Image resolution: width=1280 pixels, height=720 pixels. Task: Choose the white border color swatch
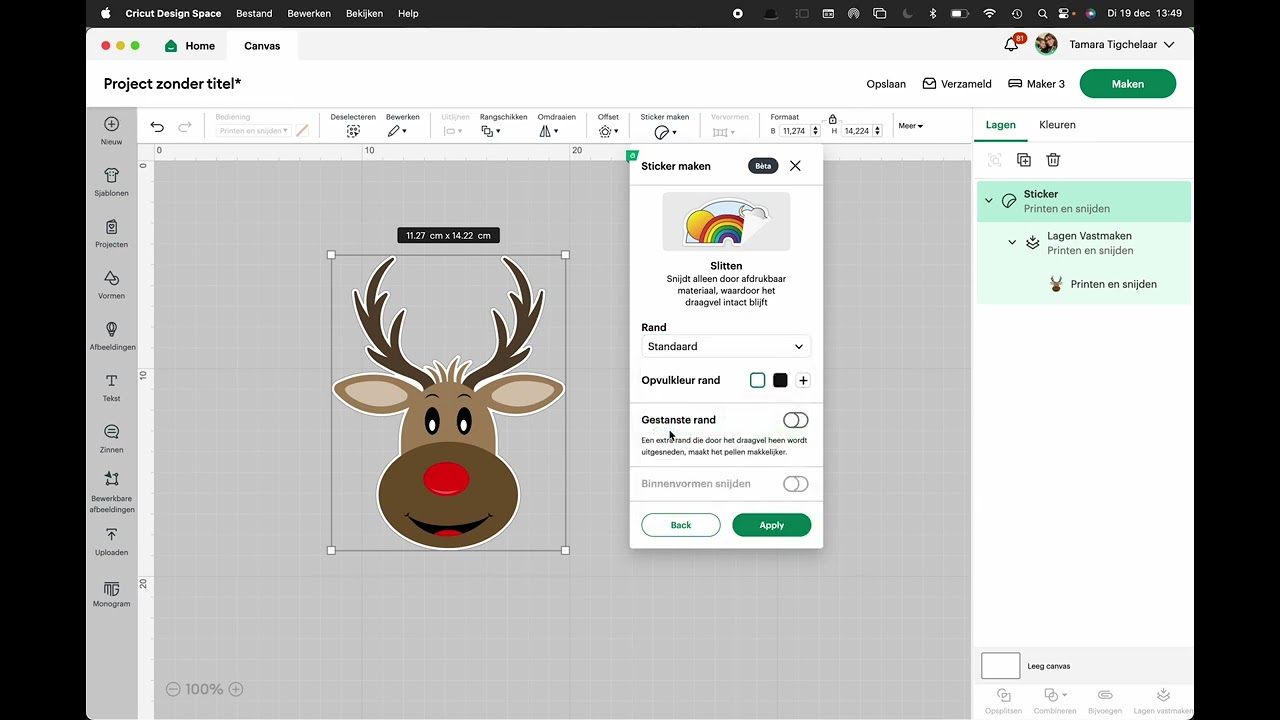[757, 380]
